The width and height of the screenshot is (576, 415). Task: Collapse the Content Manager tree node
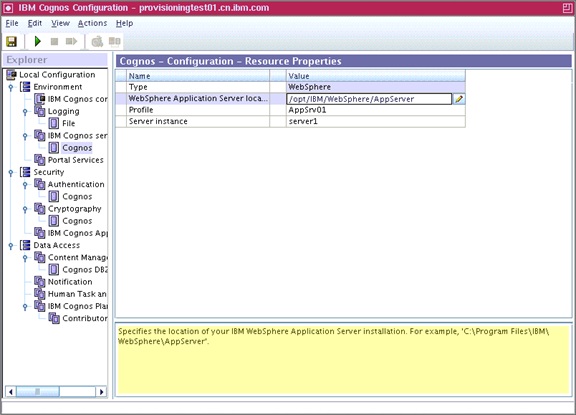click(25, 257)
